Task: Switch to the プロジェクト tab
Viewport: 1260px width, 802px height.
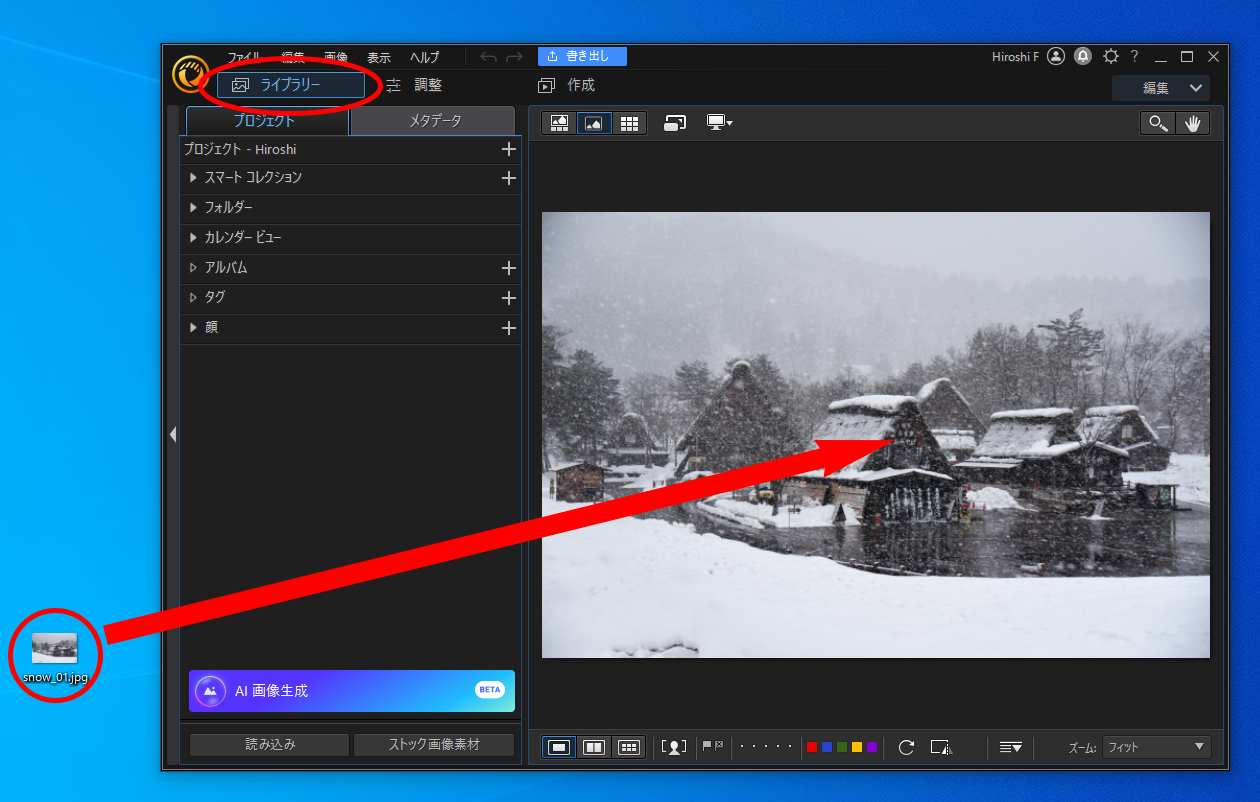Action: tap(265, 121)
